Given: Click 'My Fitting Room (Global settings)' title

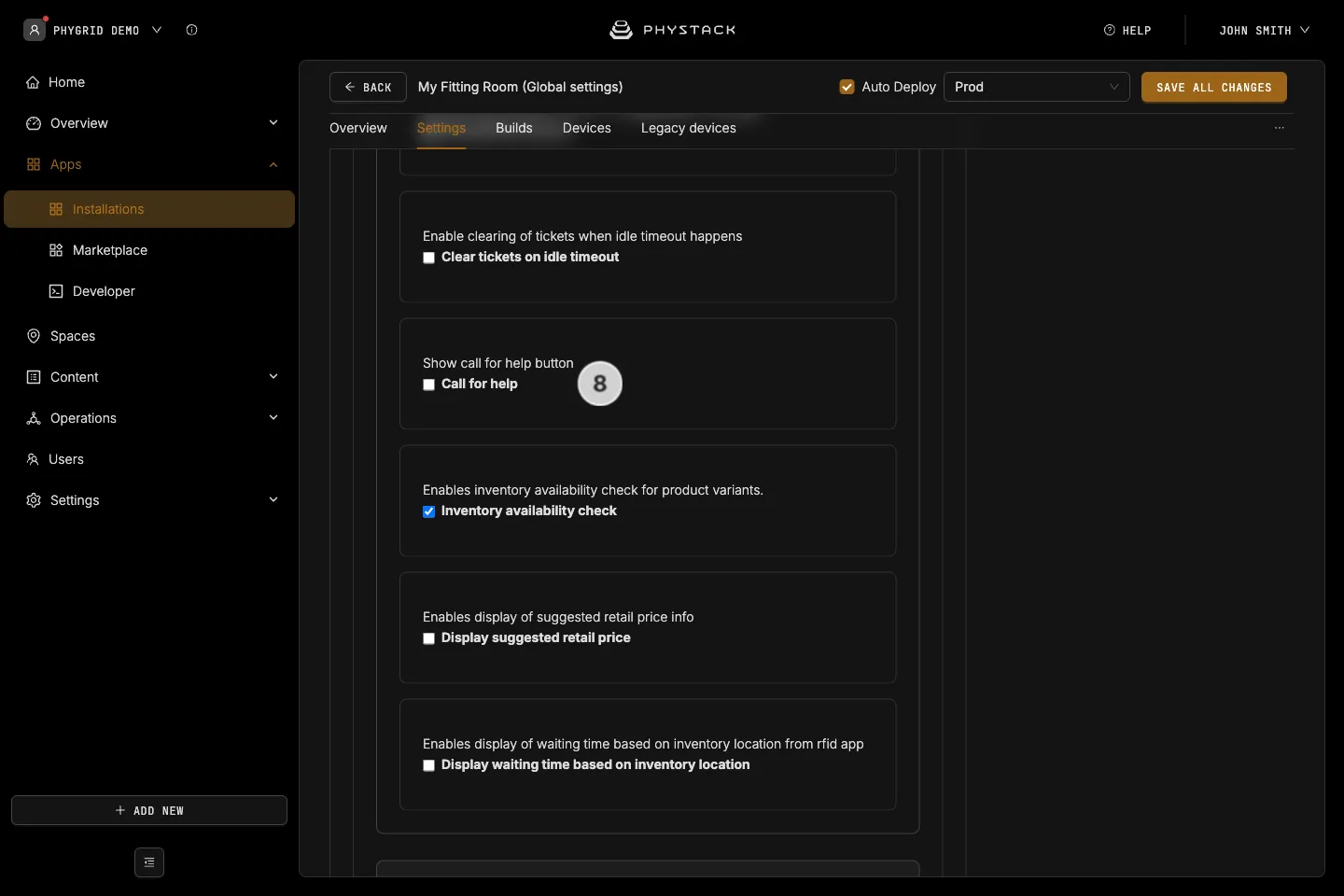Looking at the screenshot, I should [x=521, y=87].
